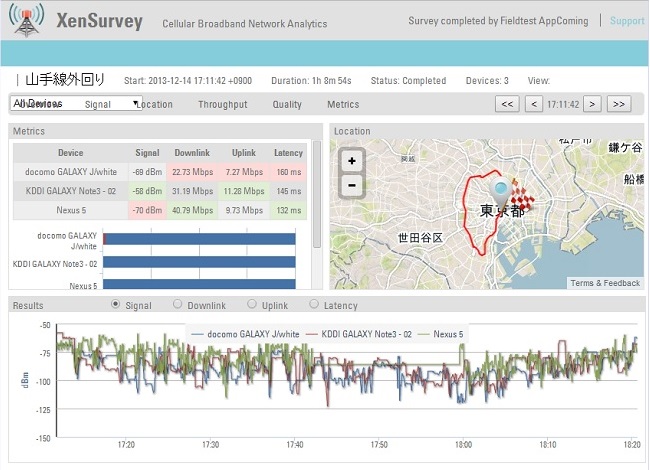Click the Downlink column header in table

192,153
